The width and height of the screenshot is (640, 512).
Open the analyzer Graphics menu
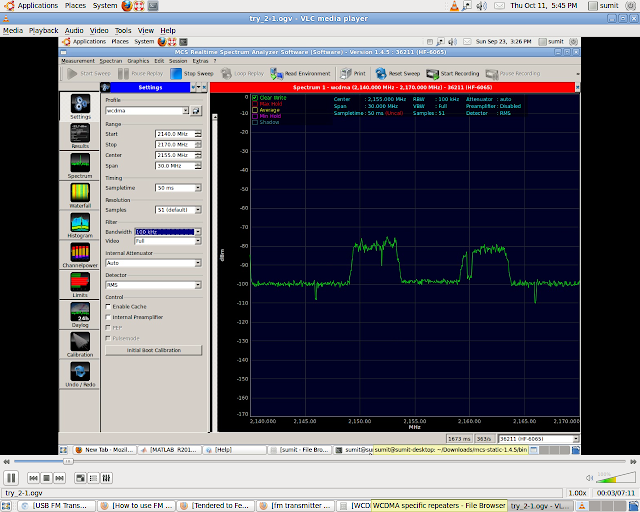[138, 61]
